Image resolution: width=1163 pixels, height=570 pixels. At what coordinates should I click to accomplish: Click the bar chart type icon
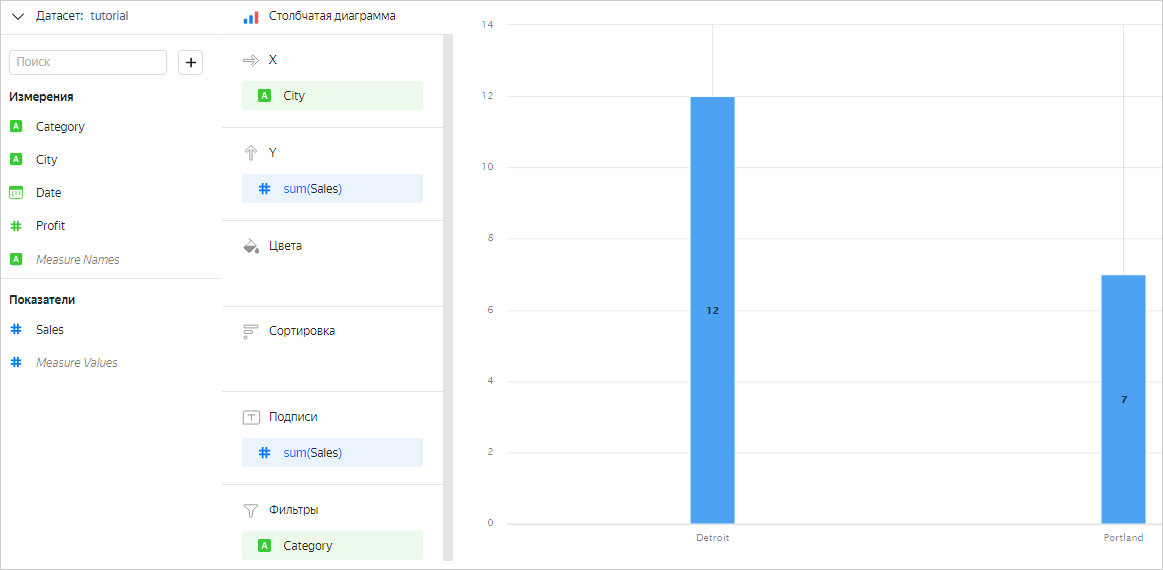pos(251,17)
